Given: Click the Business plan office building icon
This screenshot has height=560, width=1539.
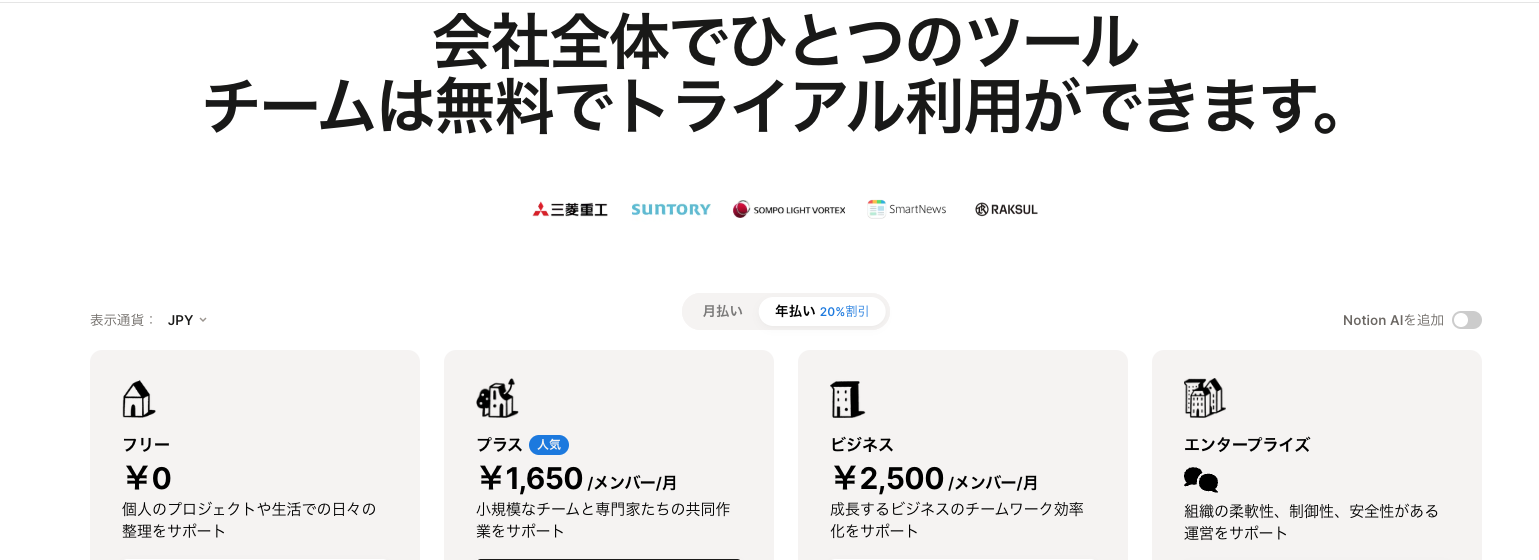Looking at the screenshot, I should click(x=846, y=398).
